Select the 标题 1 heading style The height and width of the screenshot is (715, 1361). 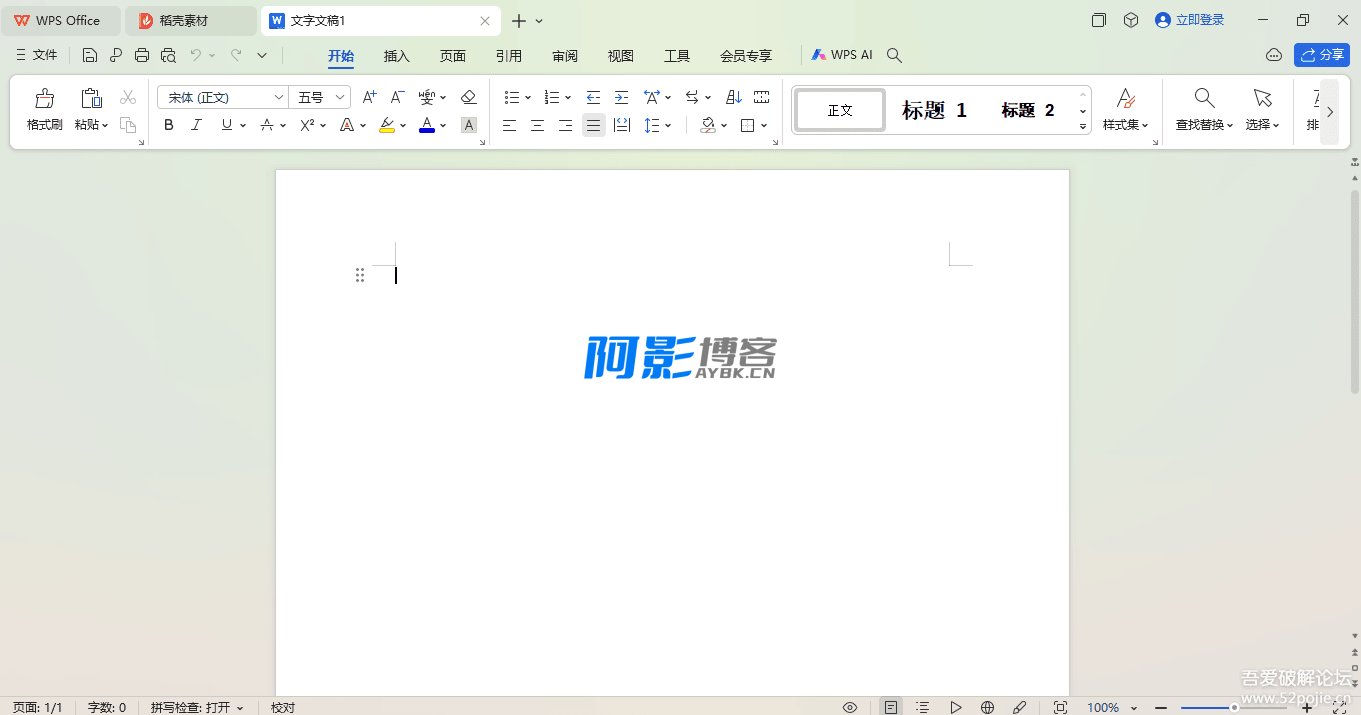pyautogui.click(x=934, y=110)
